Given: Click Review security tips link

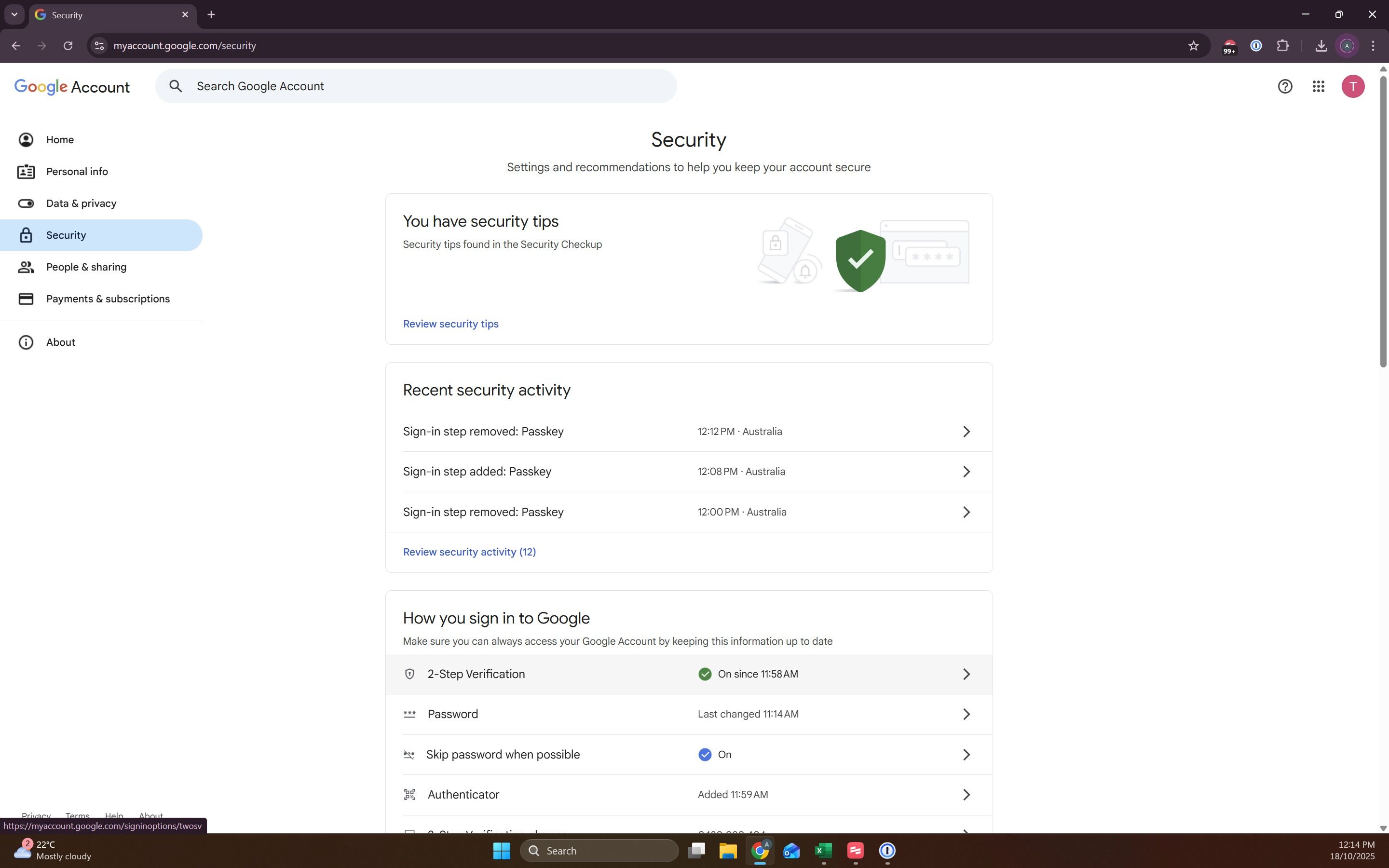Looking at the screenshot, I should [450, 324].
